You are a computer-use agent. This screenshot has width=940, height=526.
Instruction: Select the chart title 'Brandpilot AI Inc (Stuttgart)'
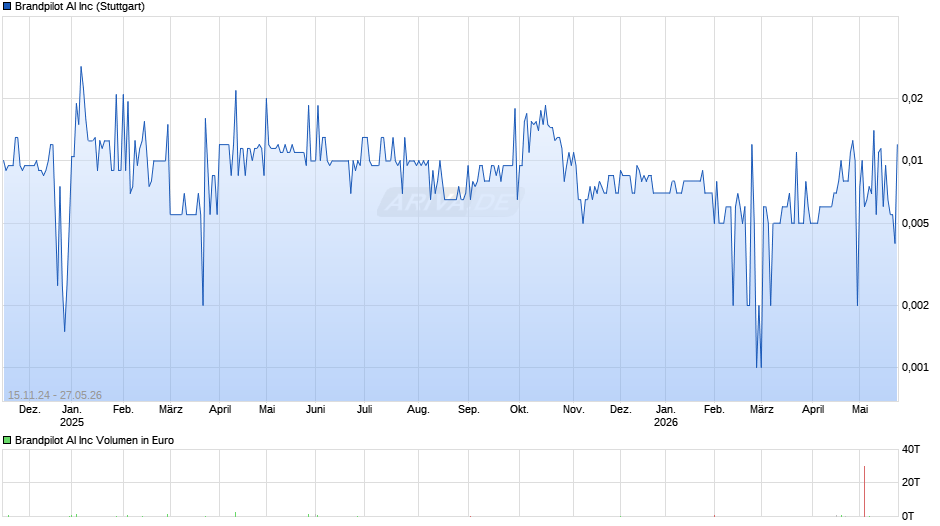click(80, 7)
